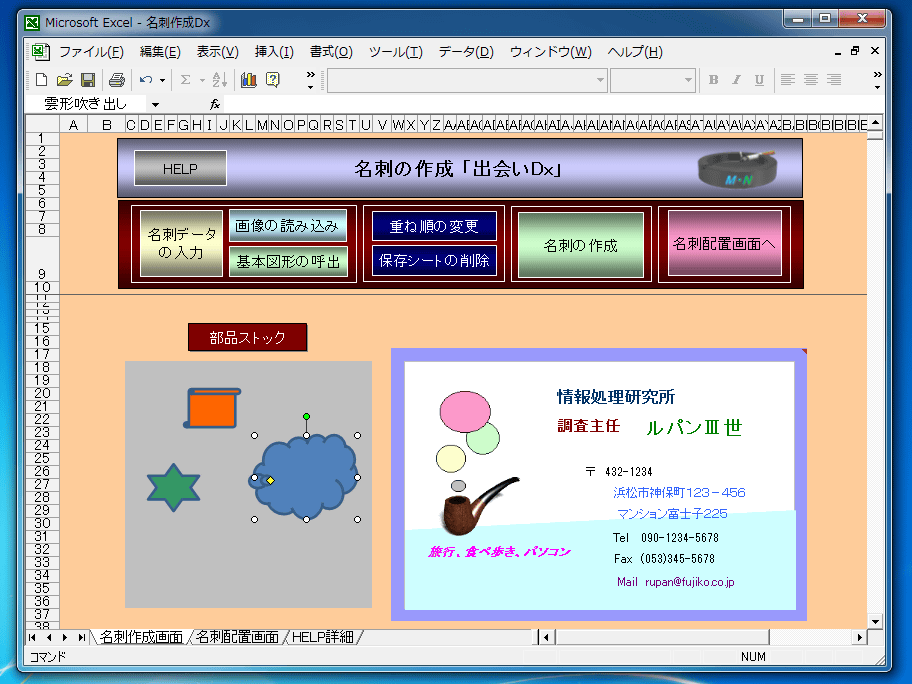Switch to the 名刺配置画面 sheet tab

click(x=237, y=637)
